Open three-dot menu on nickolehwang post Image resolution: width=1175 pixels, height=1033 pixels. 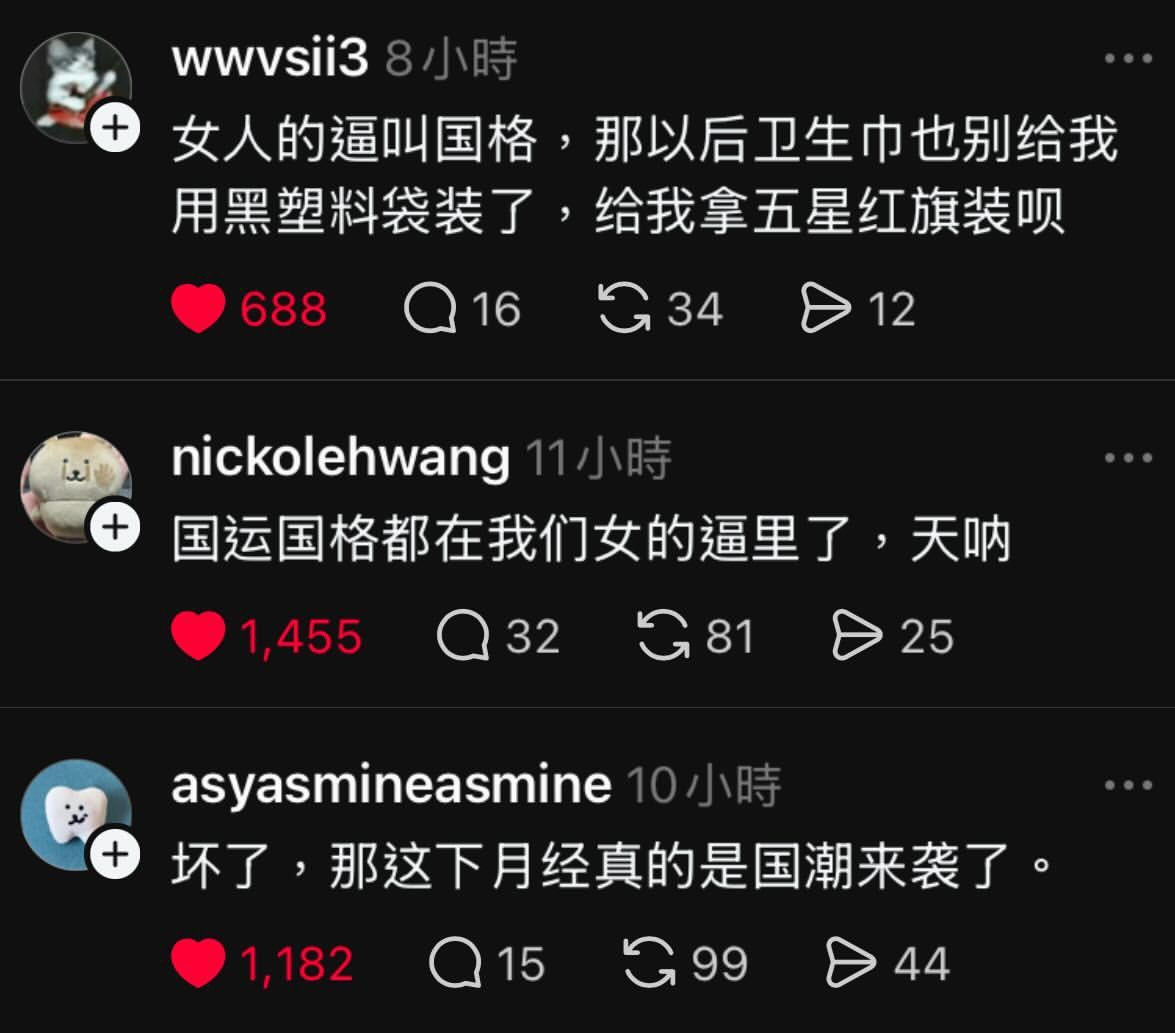coord(1128,458)
